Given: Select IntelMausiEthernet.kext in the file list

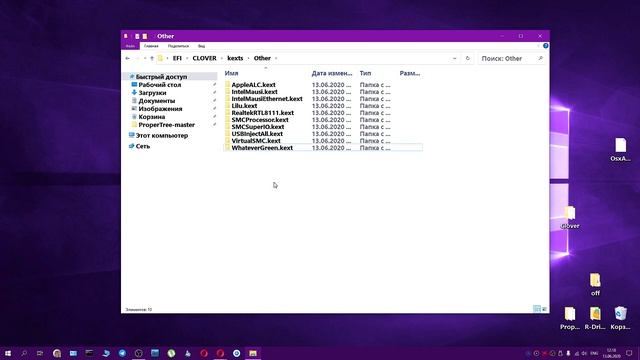Looking at the screenshot, I should pyautogui.click(x=267, y=99).
